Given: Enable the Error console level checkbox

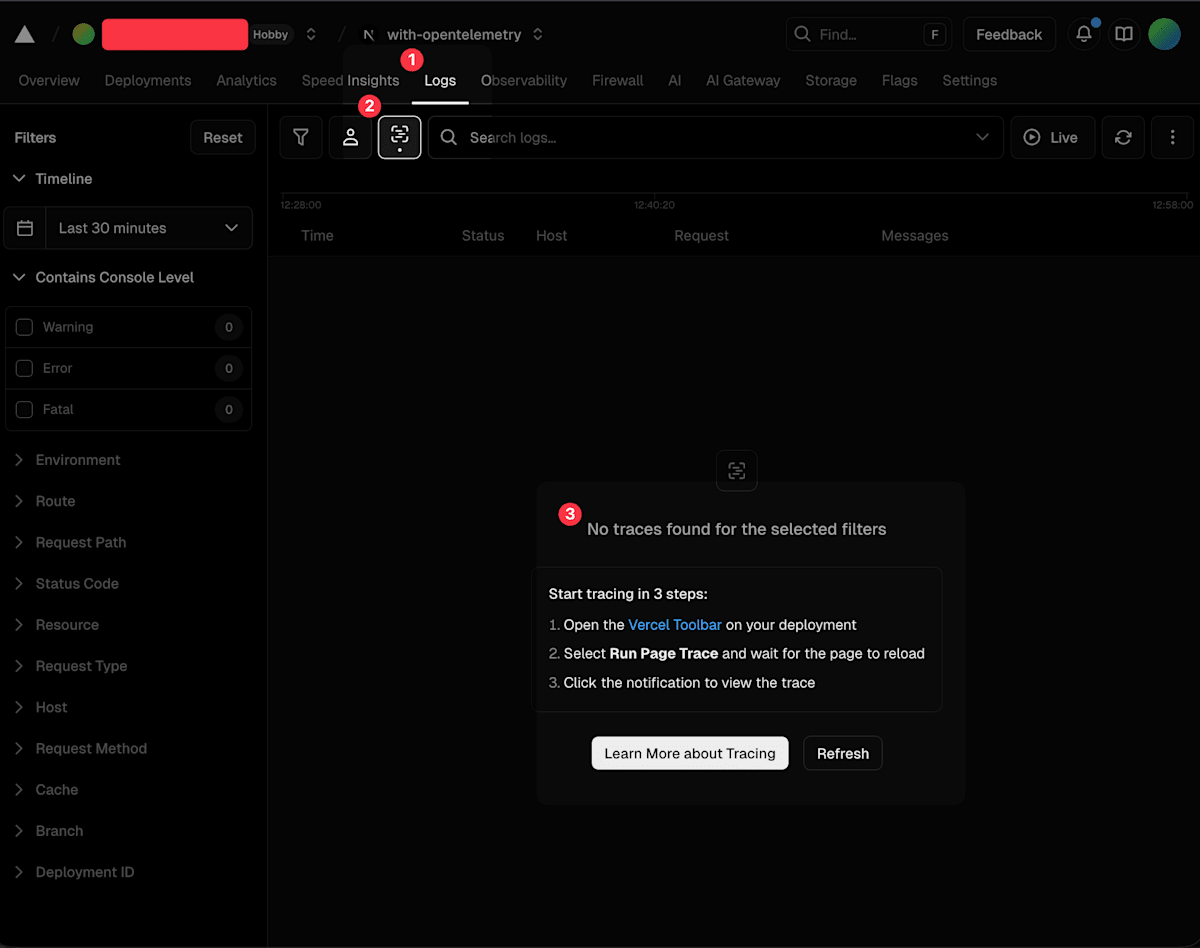Looking at the screenshot, I should point(25,368).
